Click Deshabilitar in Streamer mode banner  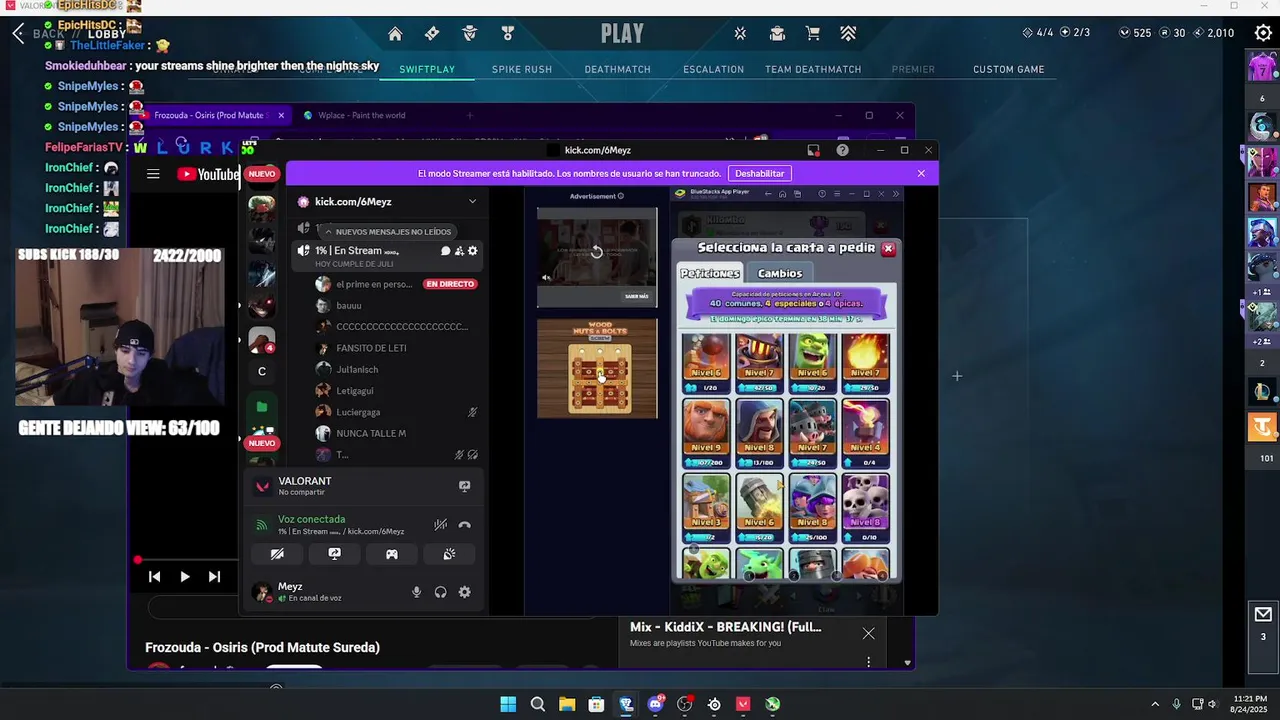point(760,173)
